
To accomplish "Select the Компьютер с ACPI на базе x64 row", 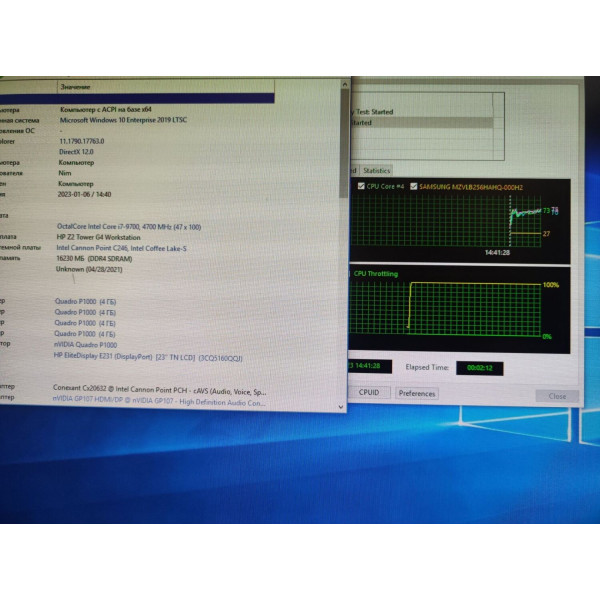I will tap(106, 109).
